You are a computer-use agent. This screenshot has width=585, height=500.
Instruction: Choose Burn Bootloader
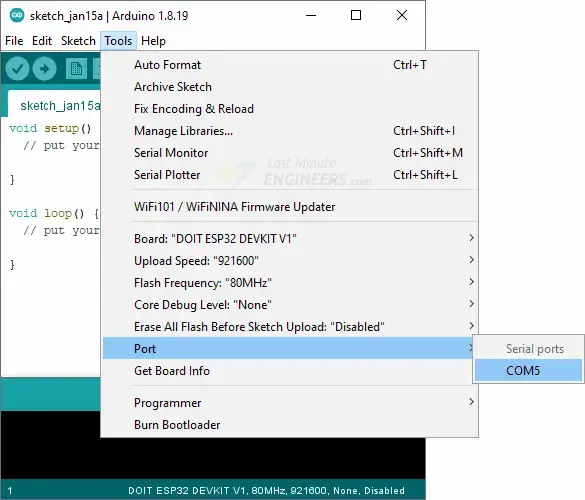(x=290, y=425)
